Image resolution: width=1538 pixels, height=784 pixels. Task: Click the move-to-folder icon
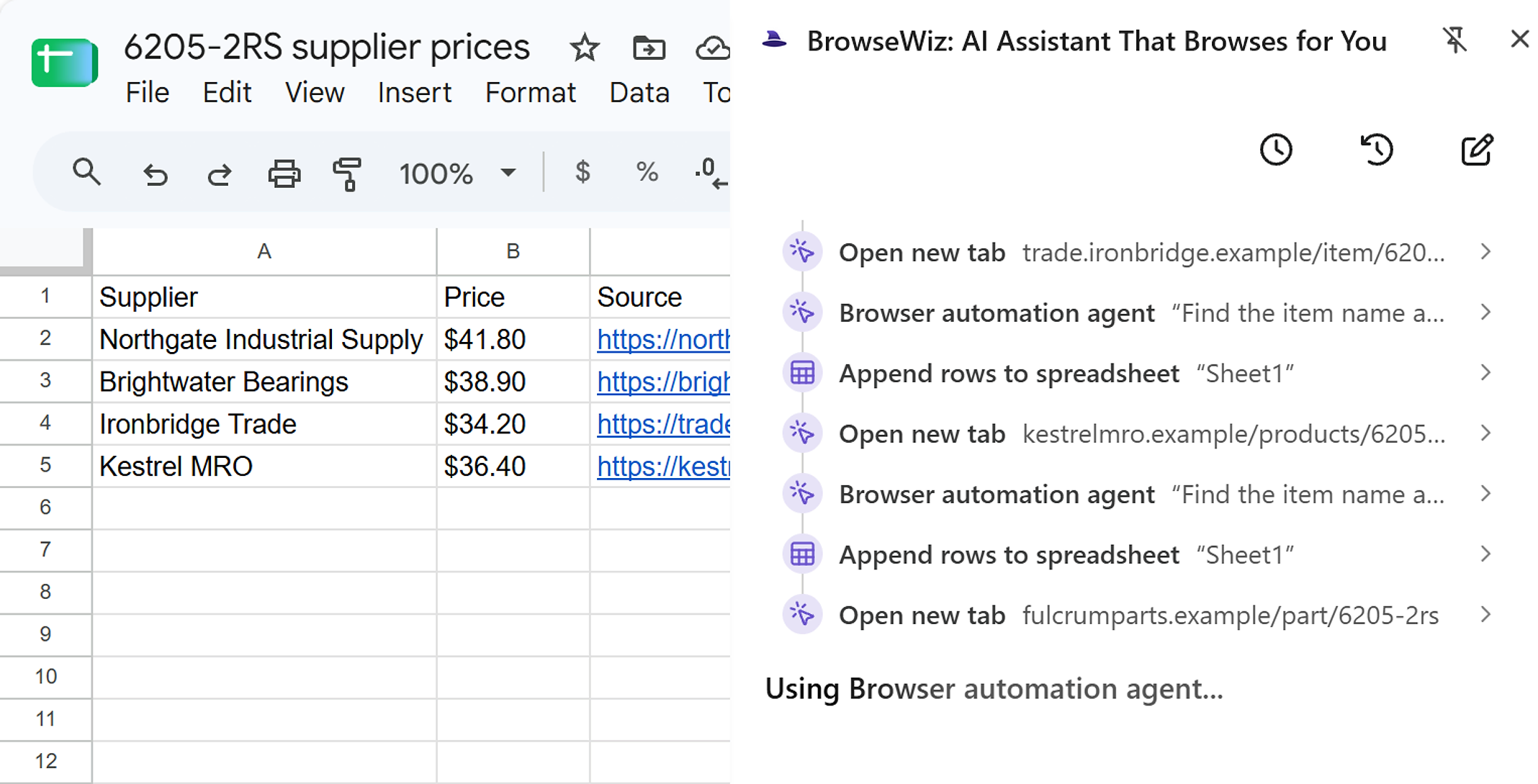point(649,48)
